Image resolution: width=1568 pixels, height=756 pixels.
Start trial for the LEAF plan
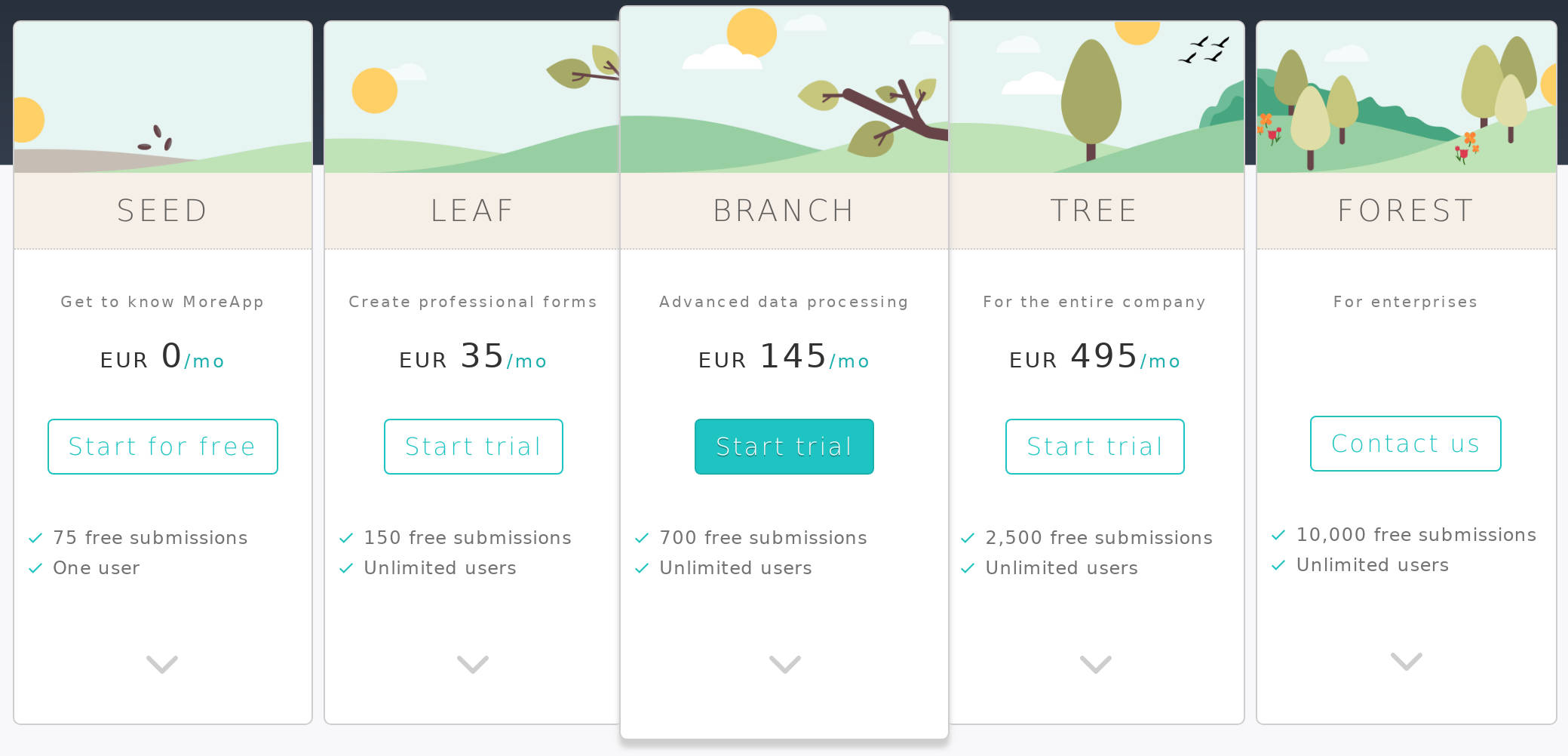tap(473, 446)
